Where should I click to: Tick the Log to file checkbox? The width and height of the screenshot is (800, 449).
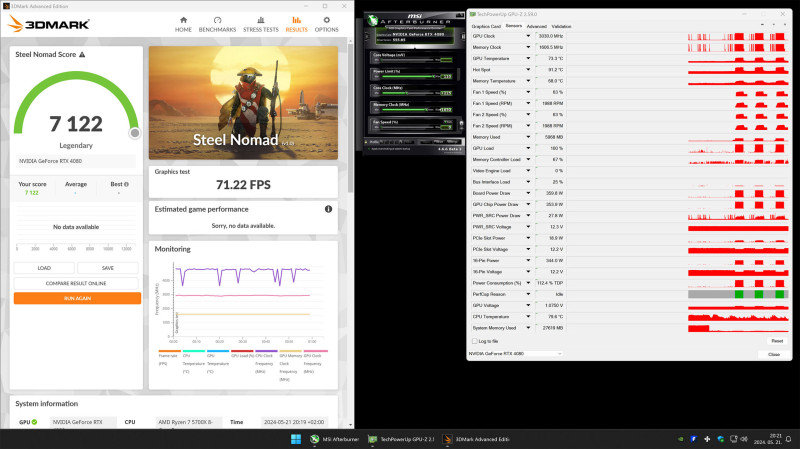[474, 341]
